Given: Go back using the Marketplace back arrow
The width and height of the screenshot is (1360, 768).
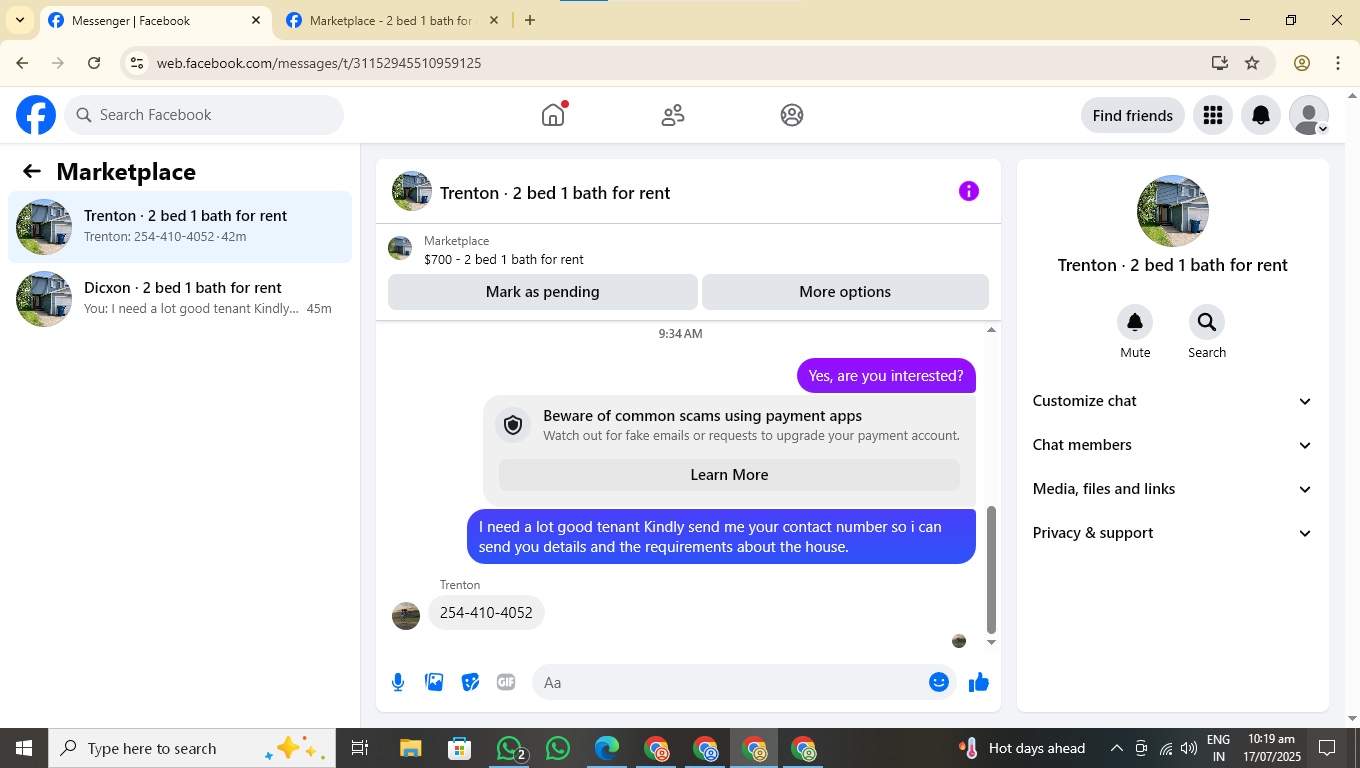Looking at the screenshot, I should click(x=32, y=172).
